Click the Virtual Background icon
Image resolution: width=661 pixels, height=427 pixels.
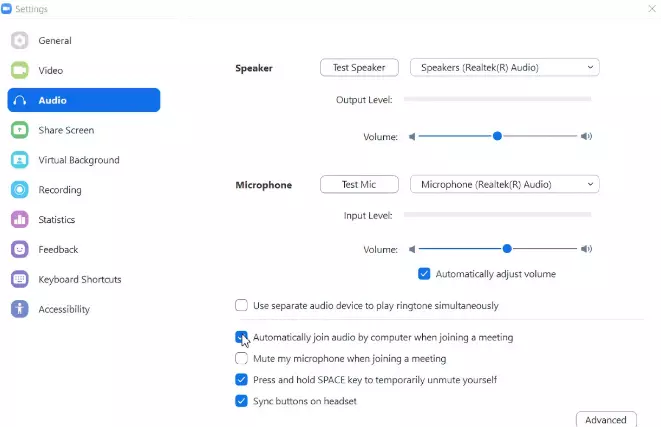[x=19, y=160]
